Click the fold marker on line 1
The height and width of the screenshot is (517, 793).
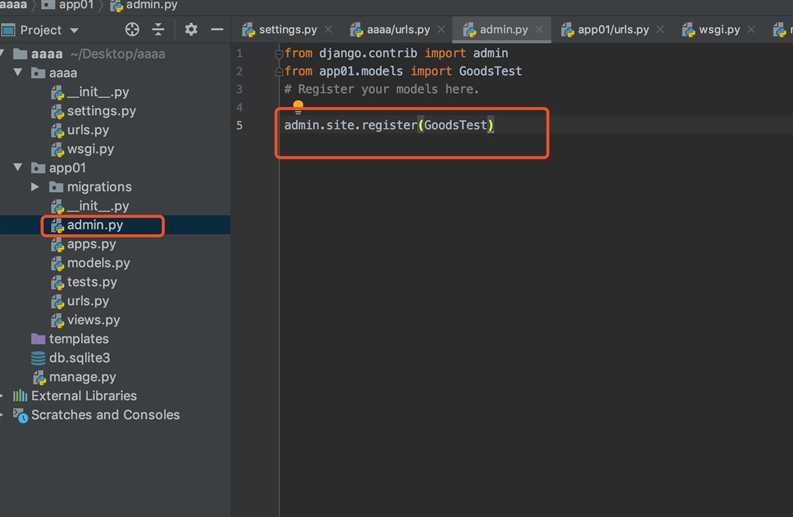pos(279,53)
